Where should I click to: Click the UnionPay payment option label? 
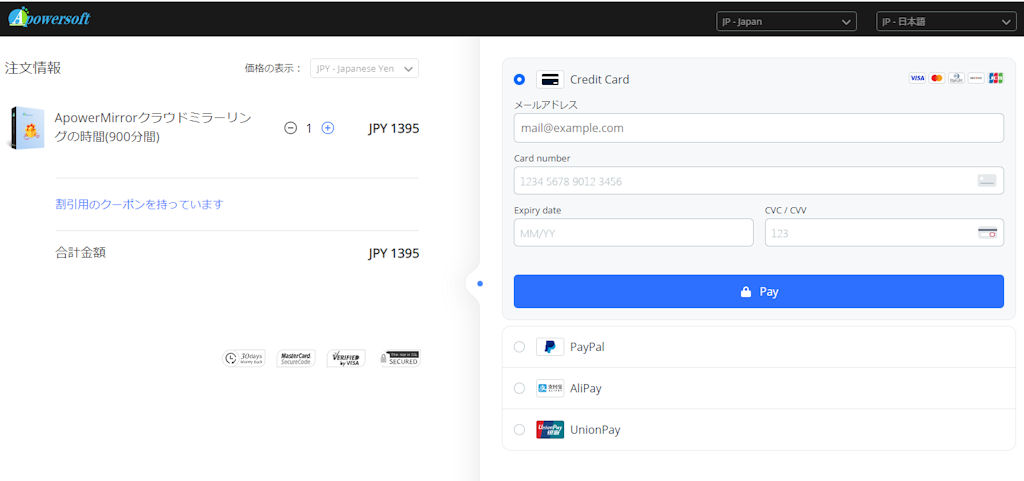[595, 430]
